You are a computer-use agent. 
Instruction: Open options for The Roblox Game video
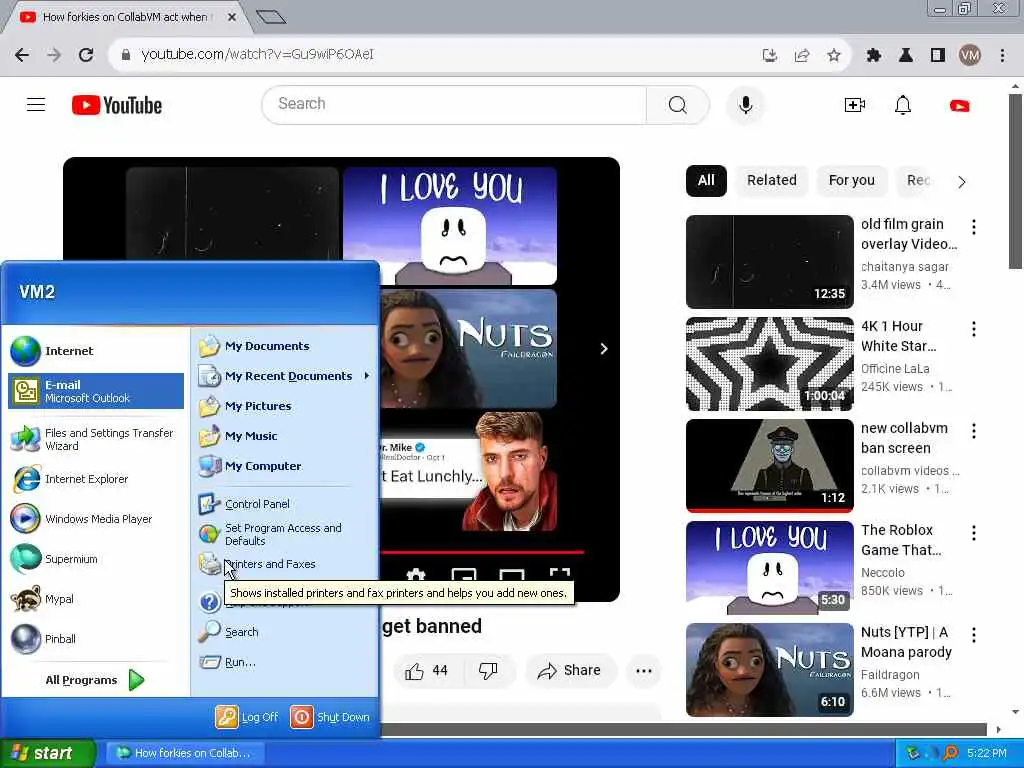point(974,533)
